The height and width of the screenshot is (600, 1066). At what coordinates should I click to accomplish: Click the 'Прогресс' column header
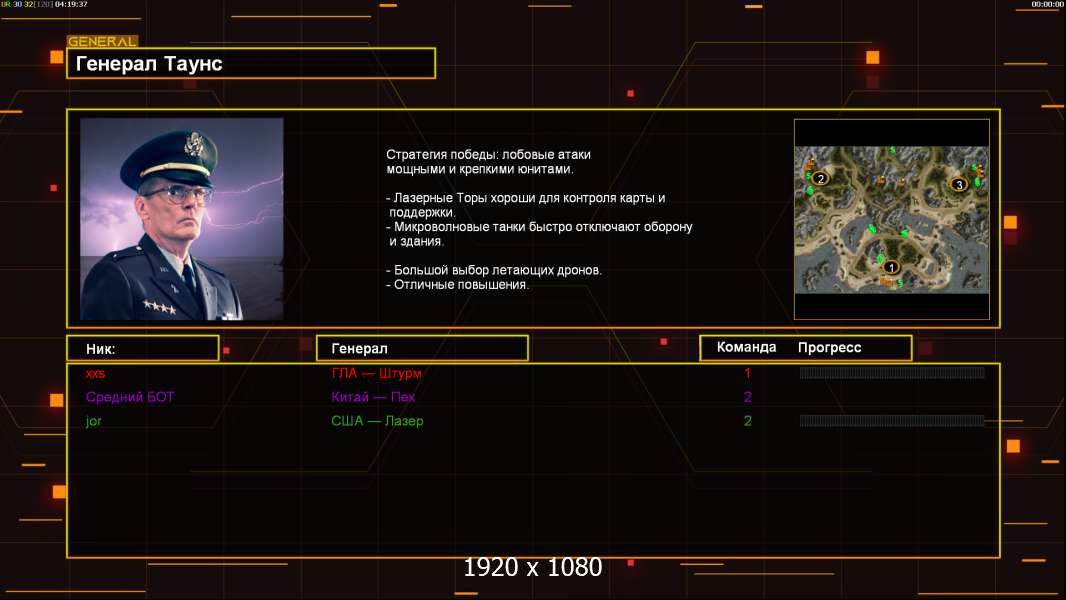[x=829, y=348]
